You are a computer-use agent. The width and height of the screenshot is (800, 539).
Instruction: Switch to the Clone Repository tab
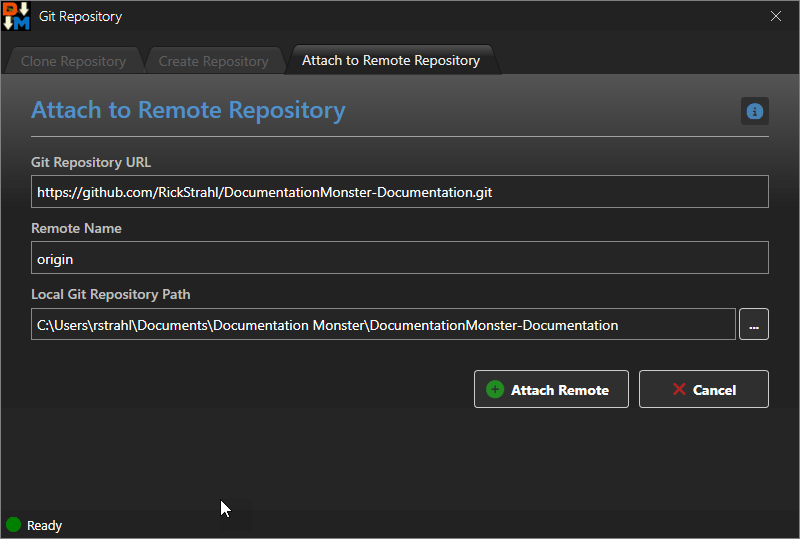pyautogui.click(x=73, y=61)
